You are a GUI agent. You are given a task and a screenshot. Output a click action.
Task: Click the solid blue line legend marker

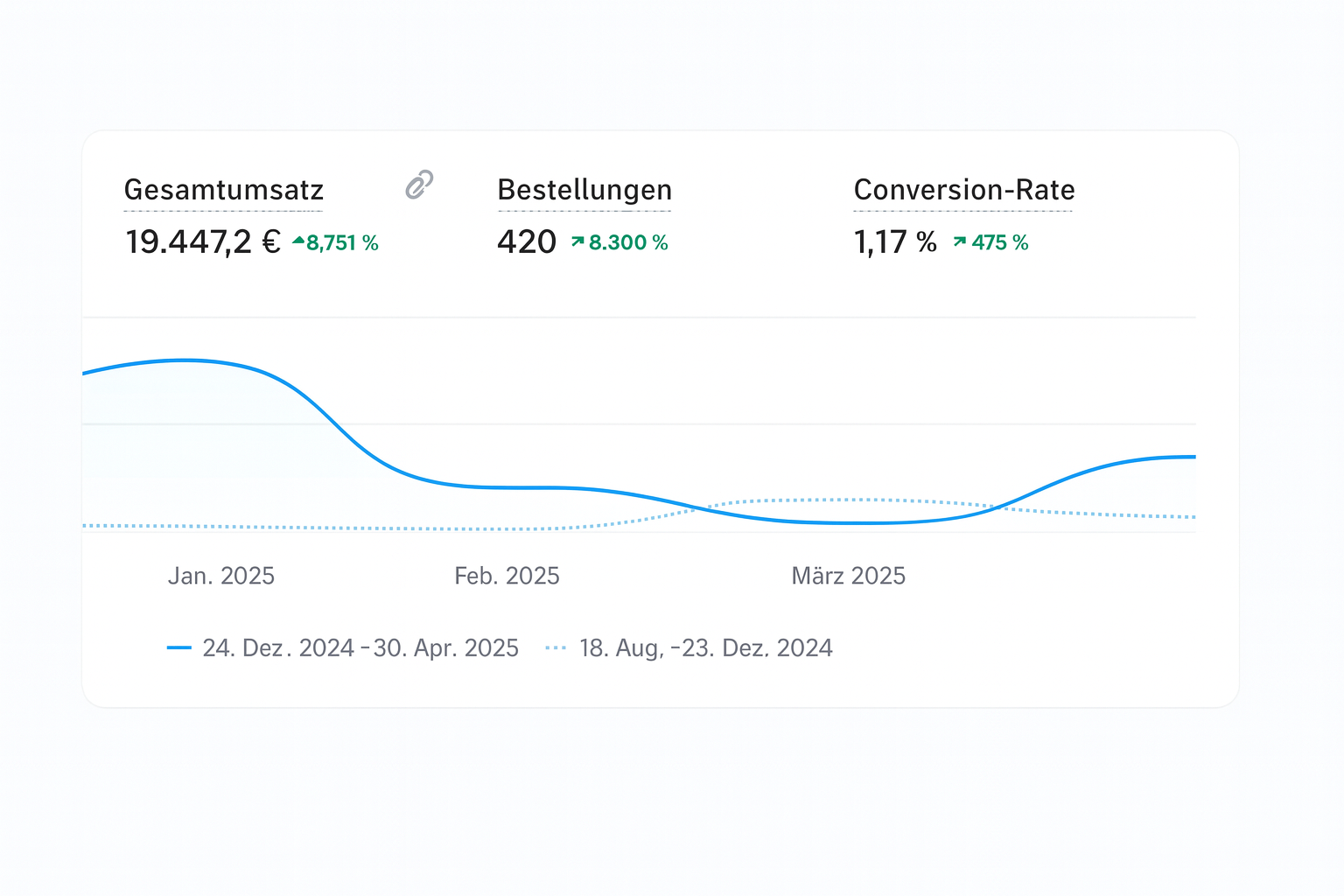coord(179,647)
